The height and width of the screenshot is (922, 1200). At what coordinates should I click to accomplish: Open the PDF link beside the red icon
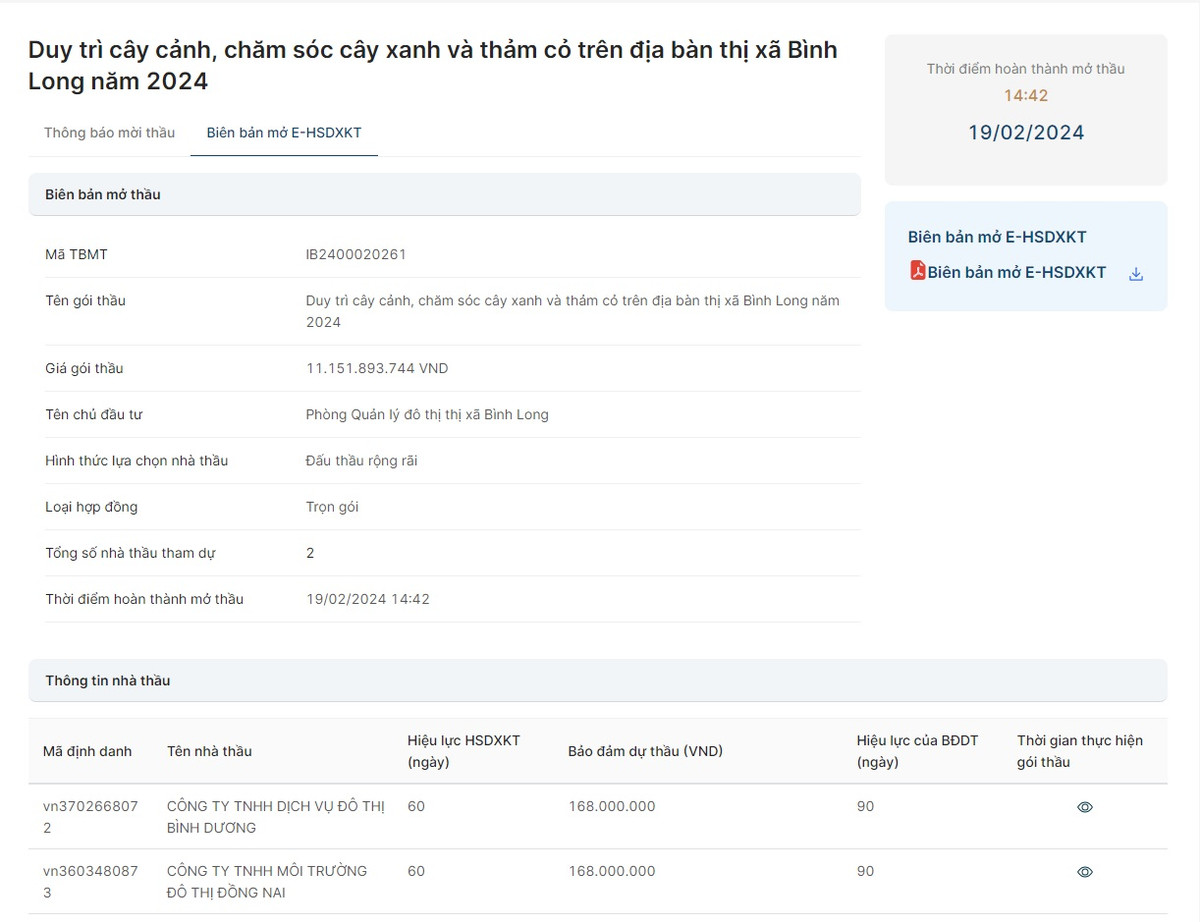point(1016,272)
